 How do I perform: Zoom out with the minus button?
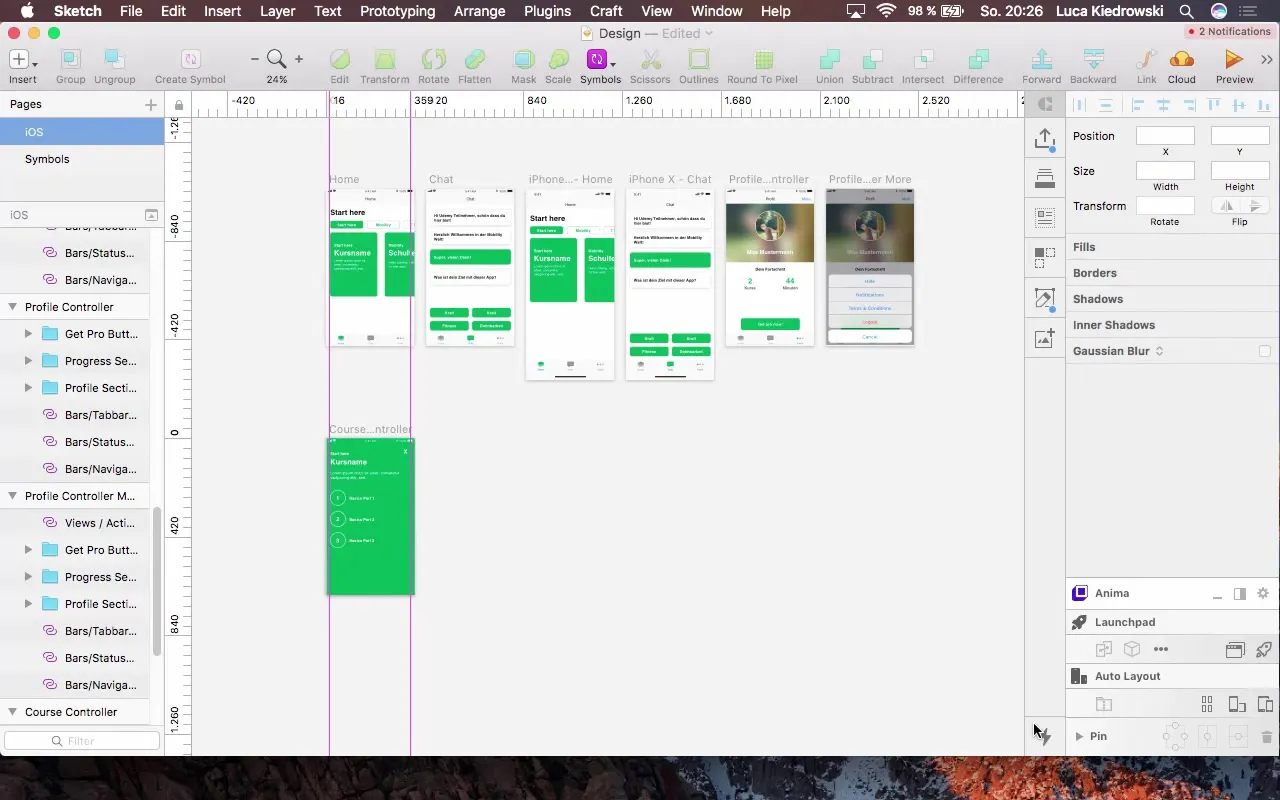coord(255,59)
